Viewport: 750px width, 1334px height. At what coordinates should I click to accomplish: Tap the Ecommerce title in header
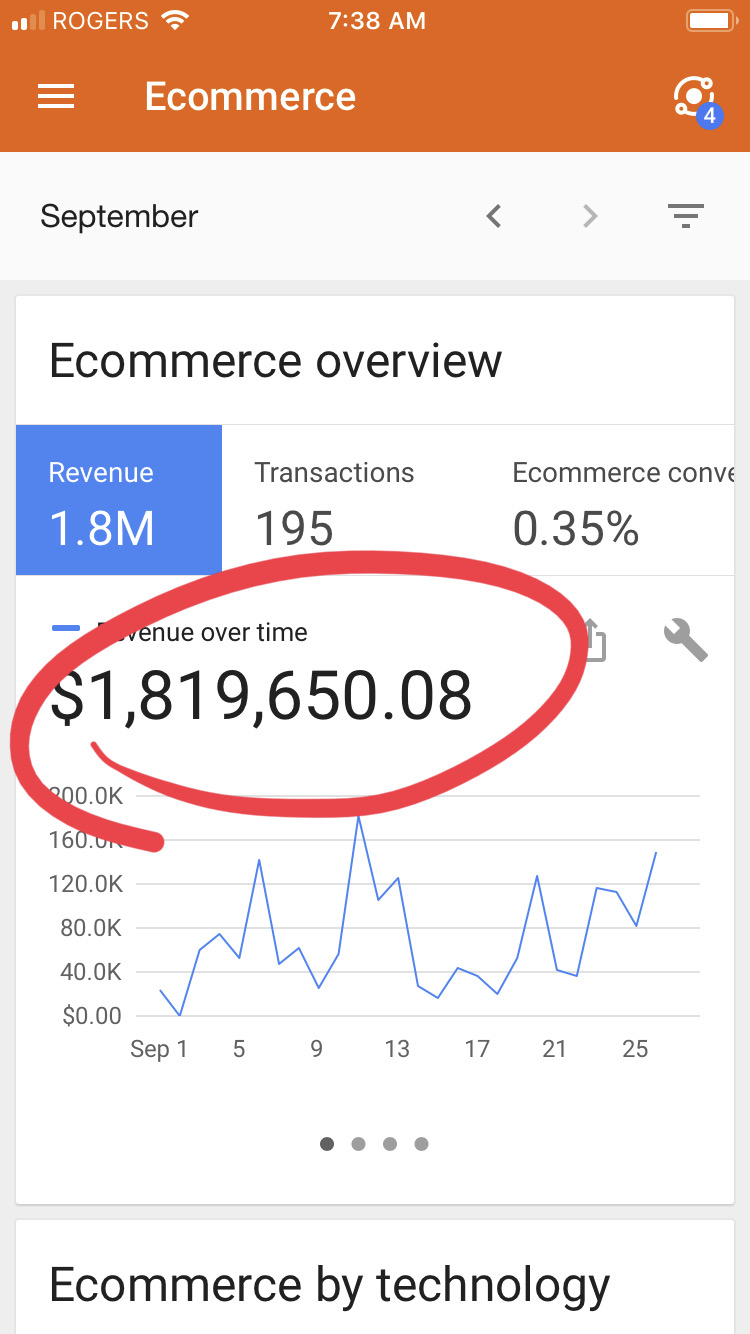250,96
